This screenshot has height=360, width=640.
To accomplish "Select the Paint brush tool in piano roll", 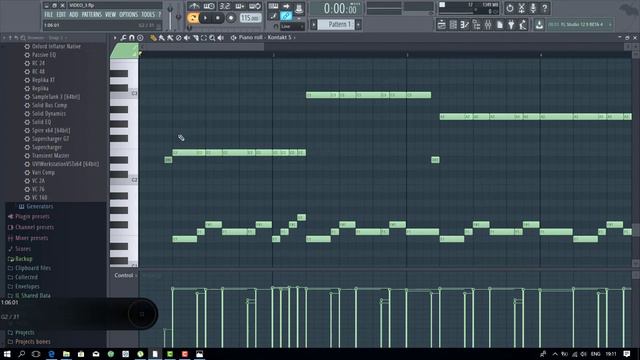I will pyautogui.click(x=162, y=38).
